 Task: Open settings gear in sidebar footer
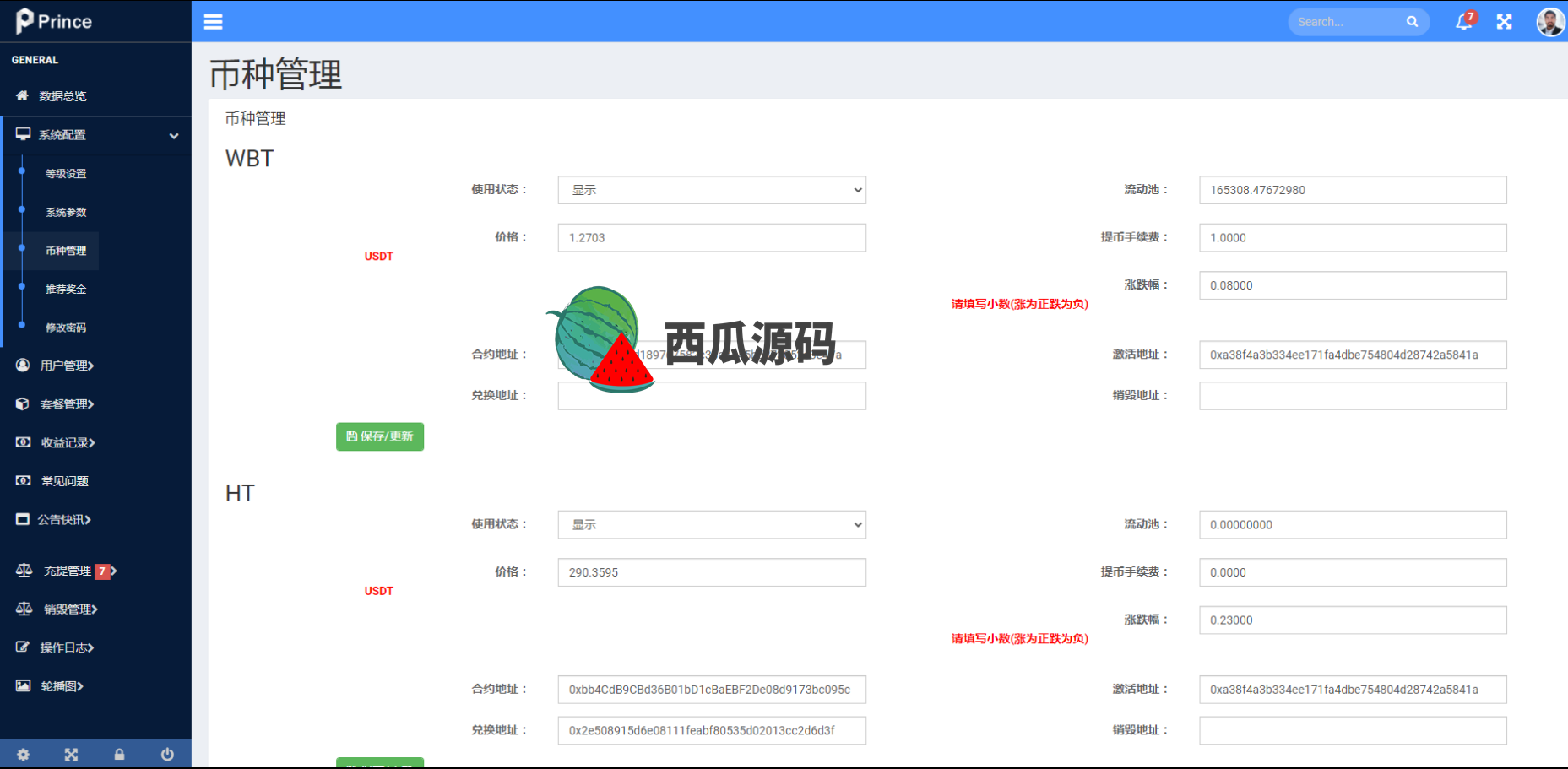point(24,755)
